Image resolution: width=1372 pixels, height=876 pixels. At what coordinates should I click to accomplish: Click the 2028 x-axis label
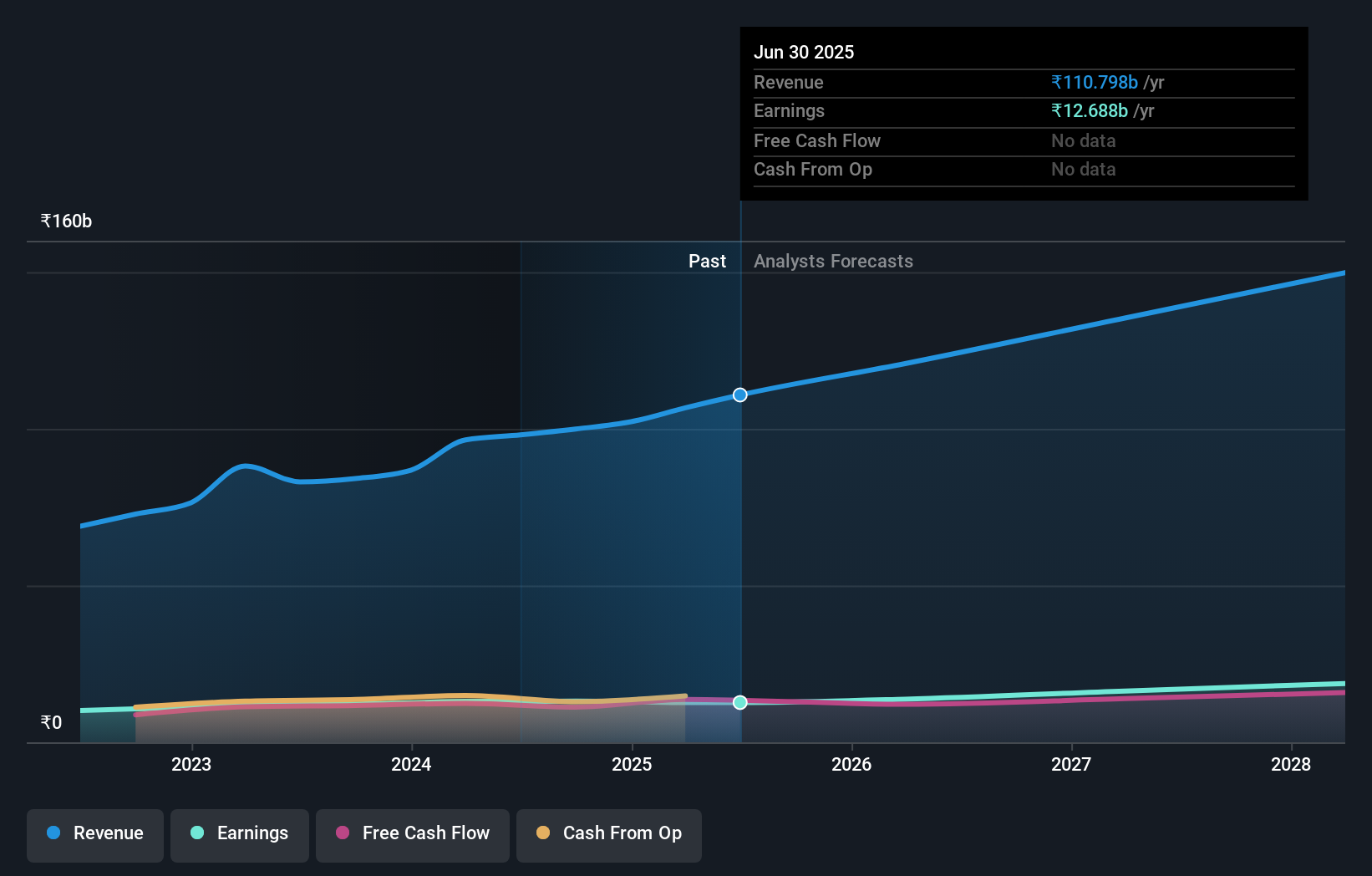[1291, 764]
